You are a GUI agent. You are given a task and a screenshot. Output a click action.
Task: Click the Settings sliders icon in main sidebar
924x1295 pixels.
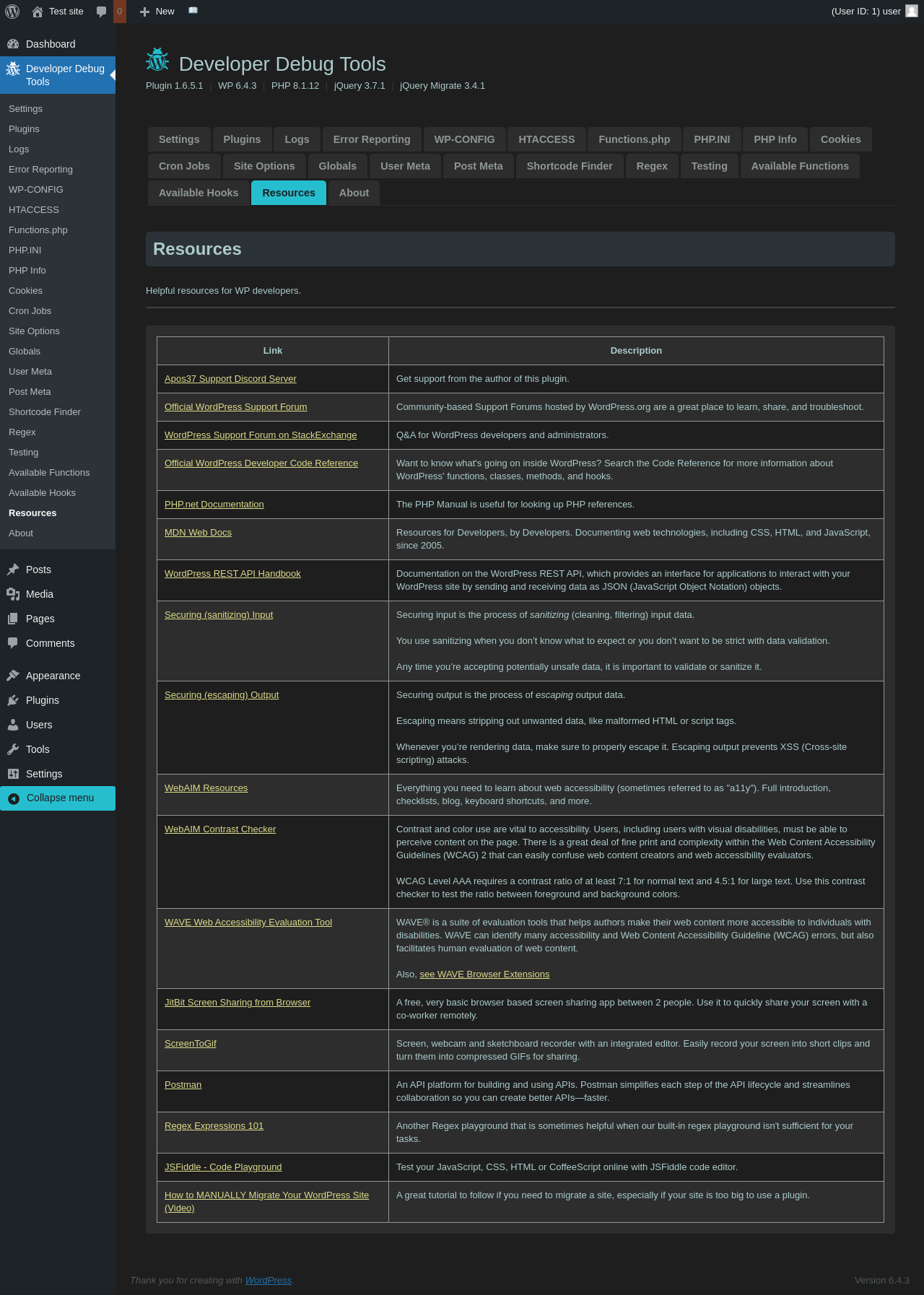[13, 774]
